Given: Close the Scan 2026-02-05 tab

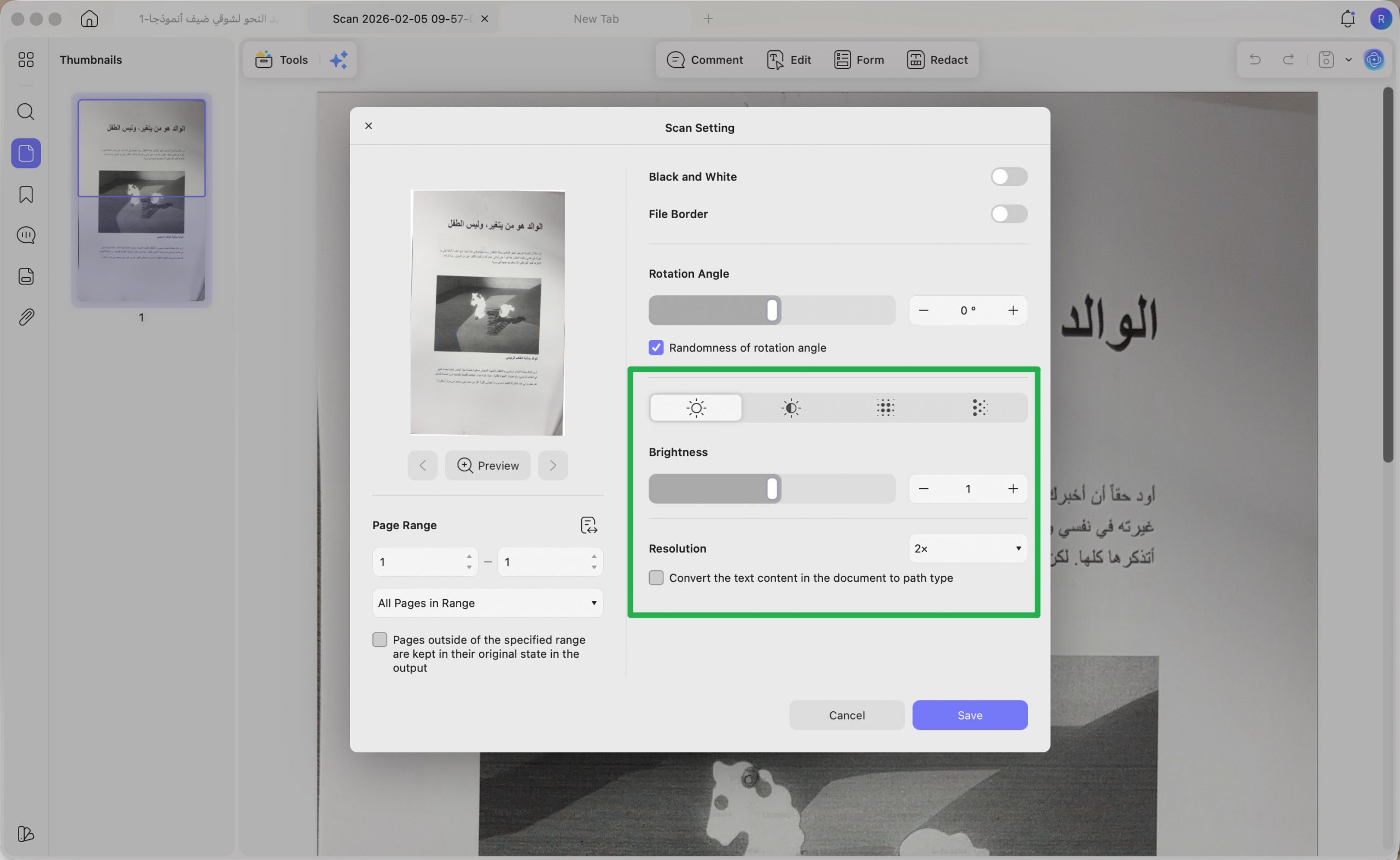Looking at the screenshot, I should [x=485, y=19].
